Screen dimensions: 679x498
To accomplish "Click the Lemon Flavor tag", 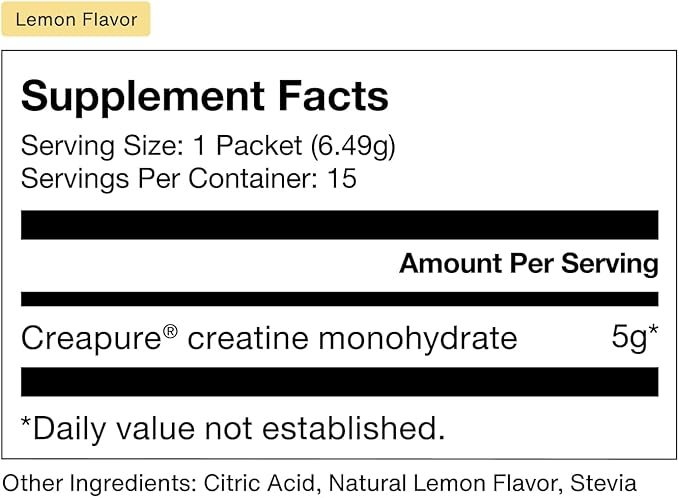I will [76, 19].
